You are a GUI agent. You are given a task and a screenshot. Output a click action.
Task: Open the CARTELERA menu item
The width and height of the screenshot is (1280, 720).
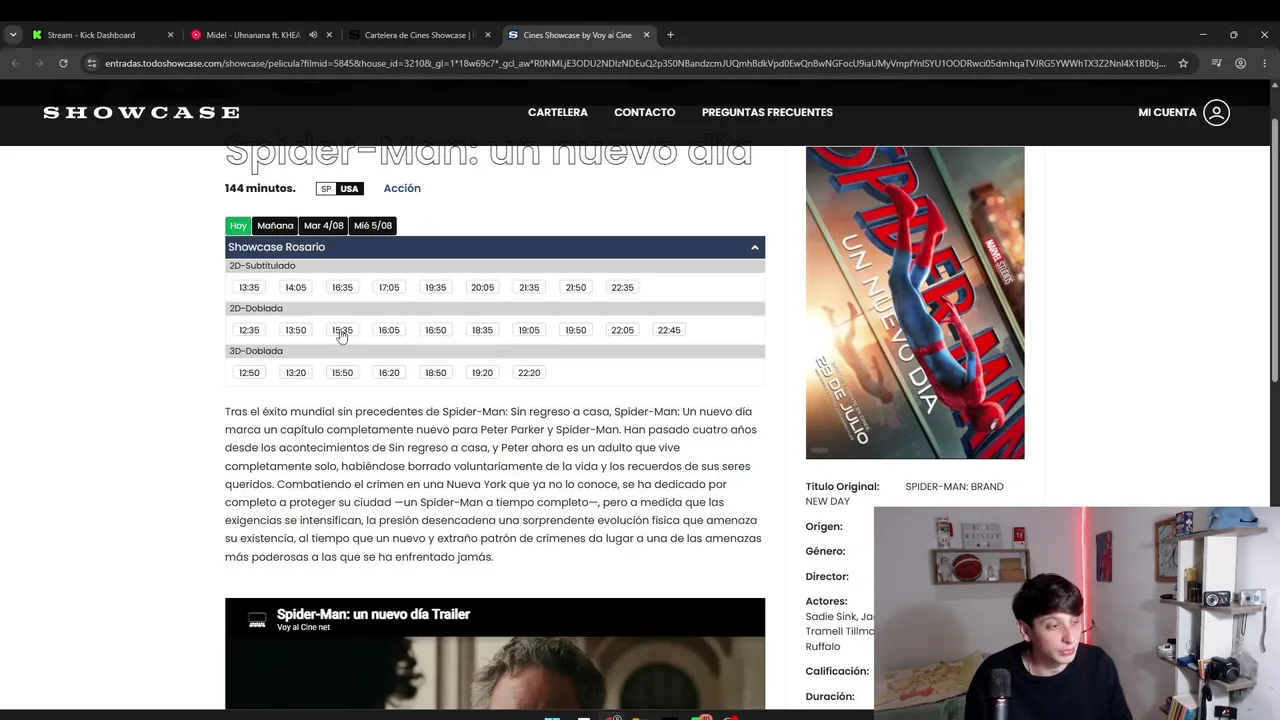pyautogui.click(x=558, y=112)
